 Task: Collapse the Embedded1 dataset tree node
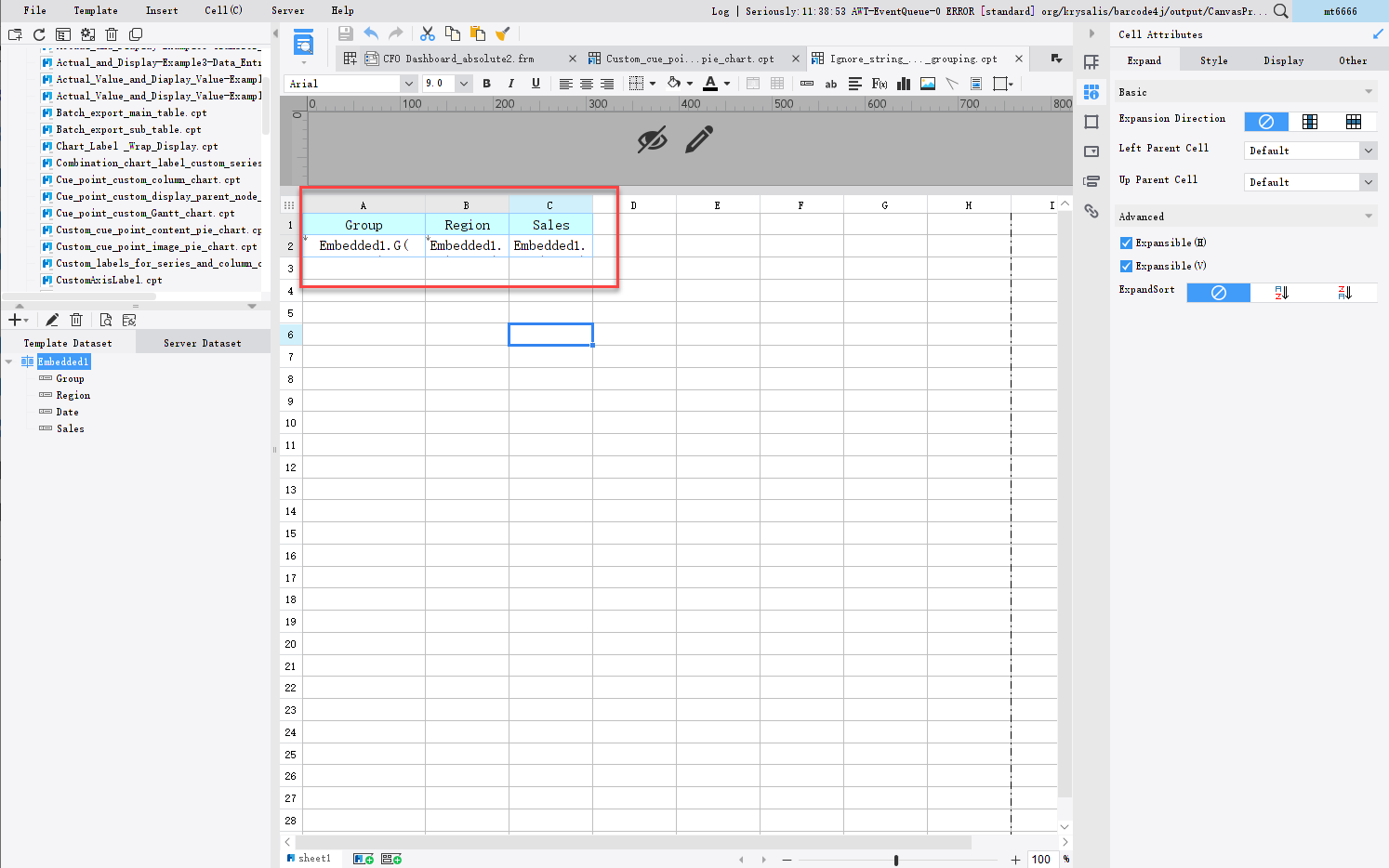click(x=9, y=362)
